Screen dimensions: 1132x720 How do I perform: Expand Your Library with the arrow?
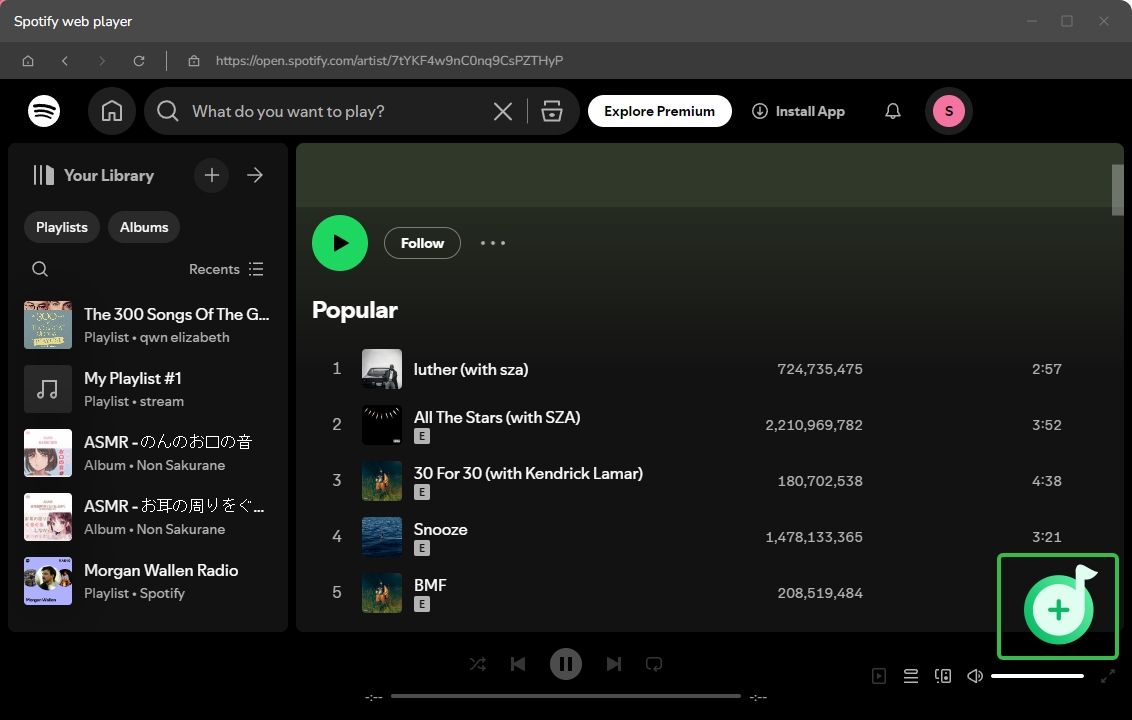(255, 175)
